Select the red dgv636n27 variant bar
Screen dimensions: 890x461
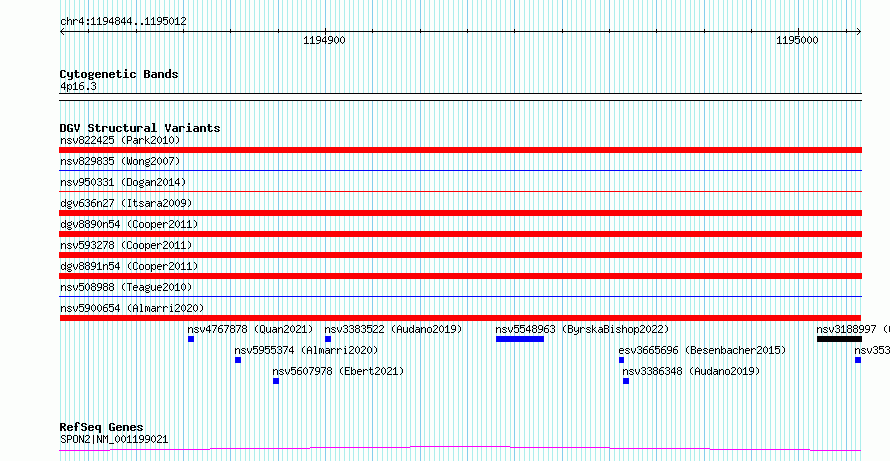click(460, 213)
